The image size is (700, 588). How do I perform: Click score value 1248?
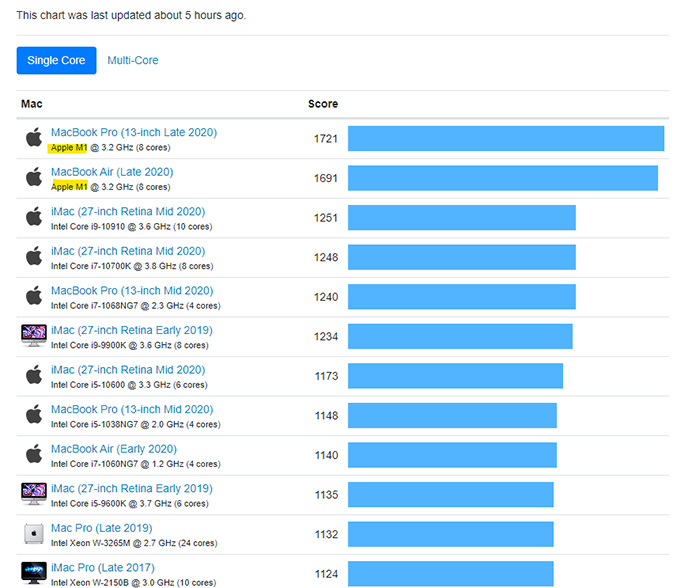(x=326, y=258)
